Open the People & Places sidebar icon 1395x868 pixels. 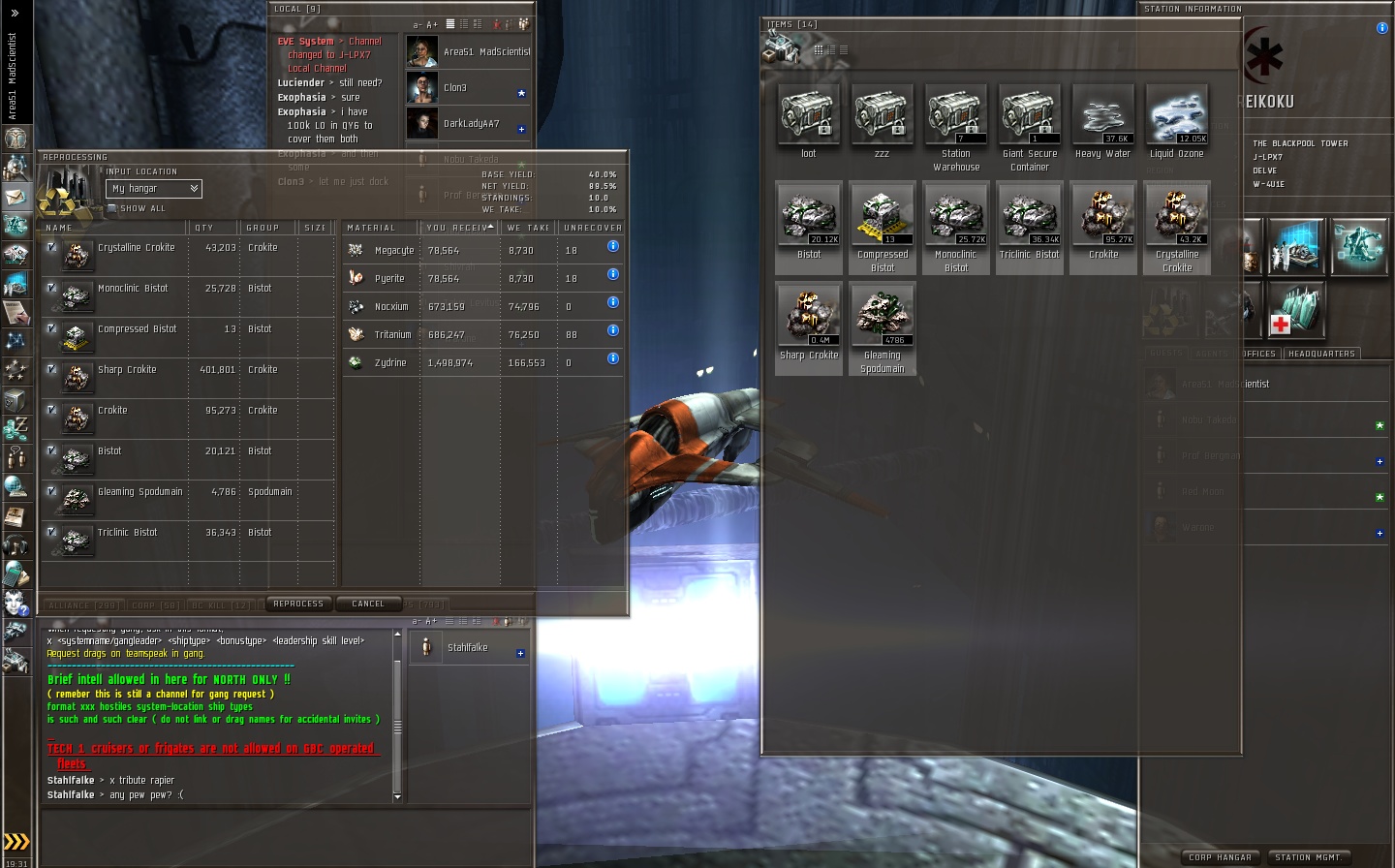pyautogui.click(x=16, y=168)
